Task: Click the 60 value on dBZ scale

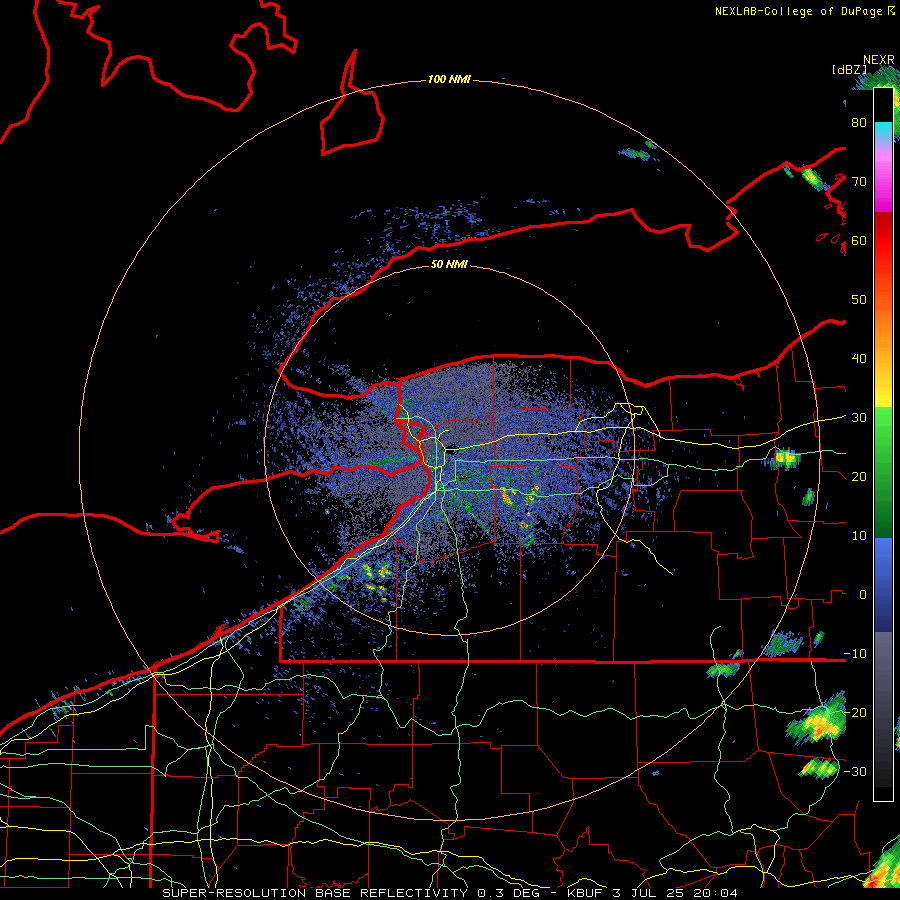Action: 859,240
